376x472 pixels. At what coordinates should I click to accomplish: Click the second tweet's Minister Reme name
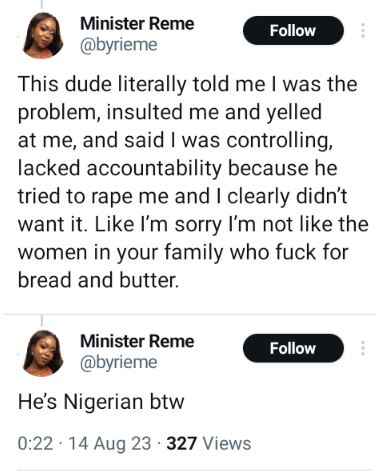pyautogui.click(x=137, y=341)
